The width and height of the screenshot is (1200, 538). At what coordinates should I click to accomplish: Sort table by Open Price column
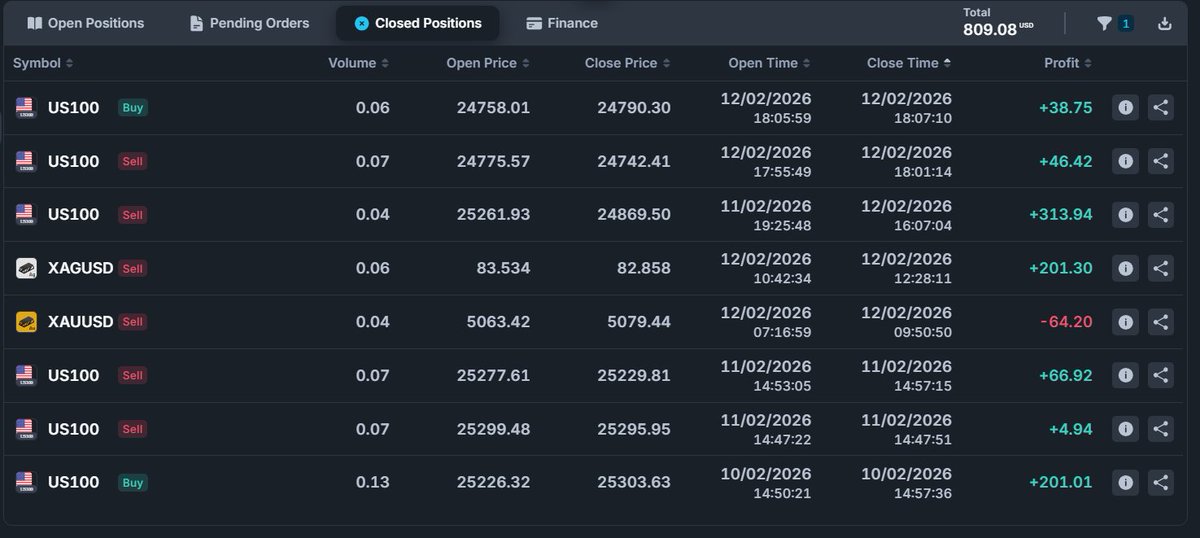(488, 63)
